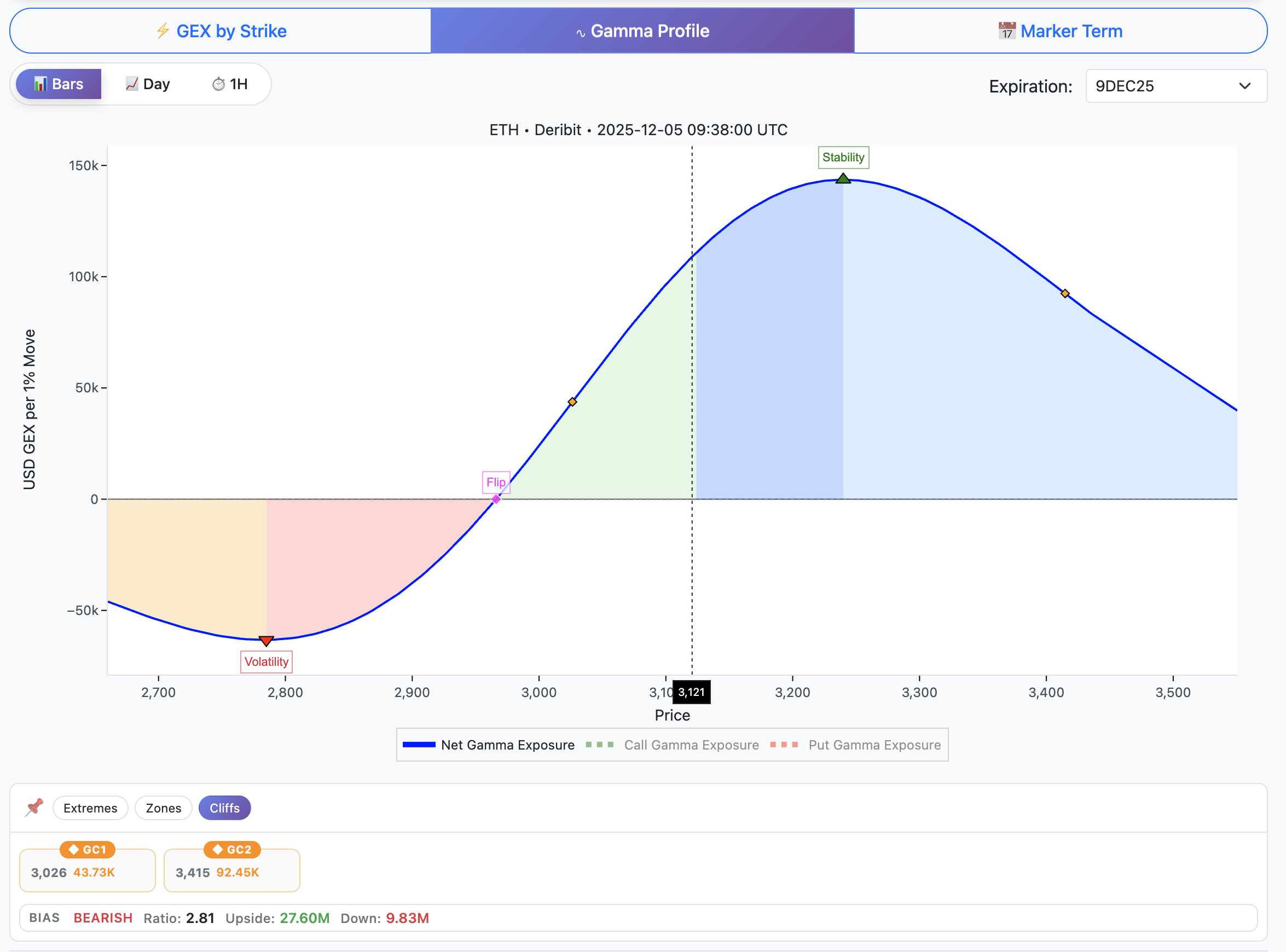Viewport: 1286px width, 952px height.
Task: Click the stopwatch icon beside 1H
Action: tap(218, 84)
